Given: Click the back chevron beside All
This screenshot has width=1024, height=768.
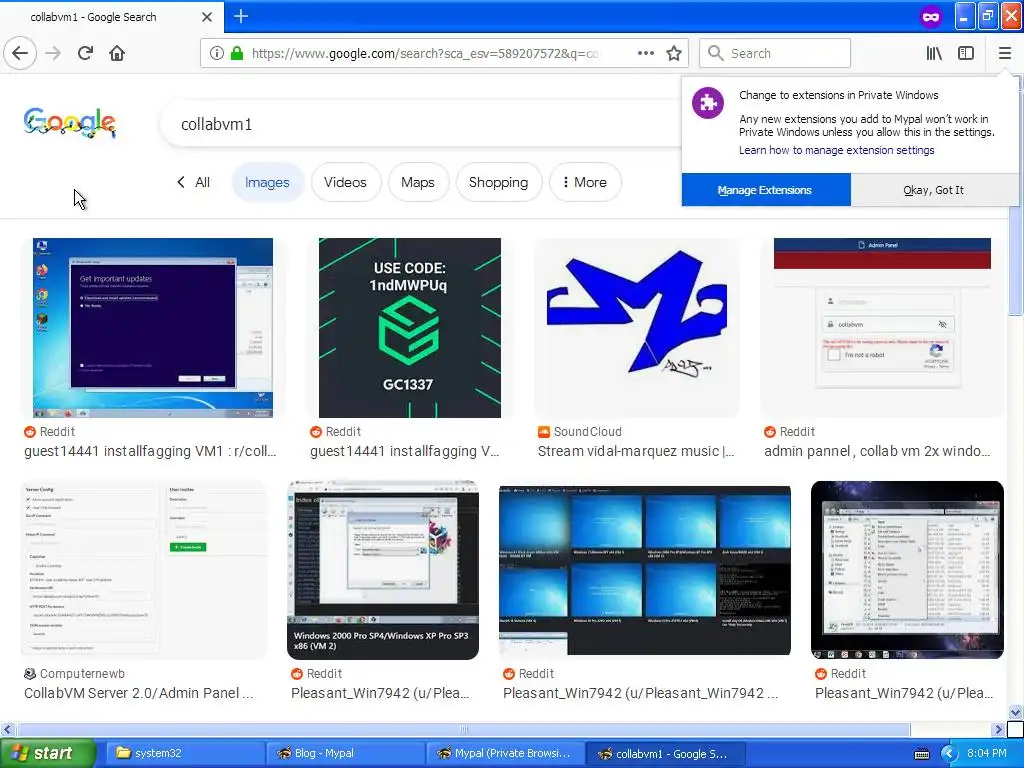Looking at the screenshot, I should point(181,182).
